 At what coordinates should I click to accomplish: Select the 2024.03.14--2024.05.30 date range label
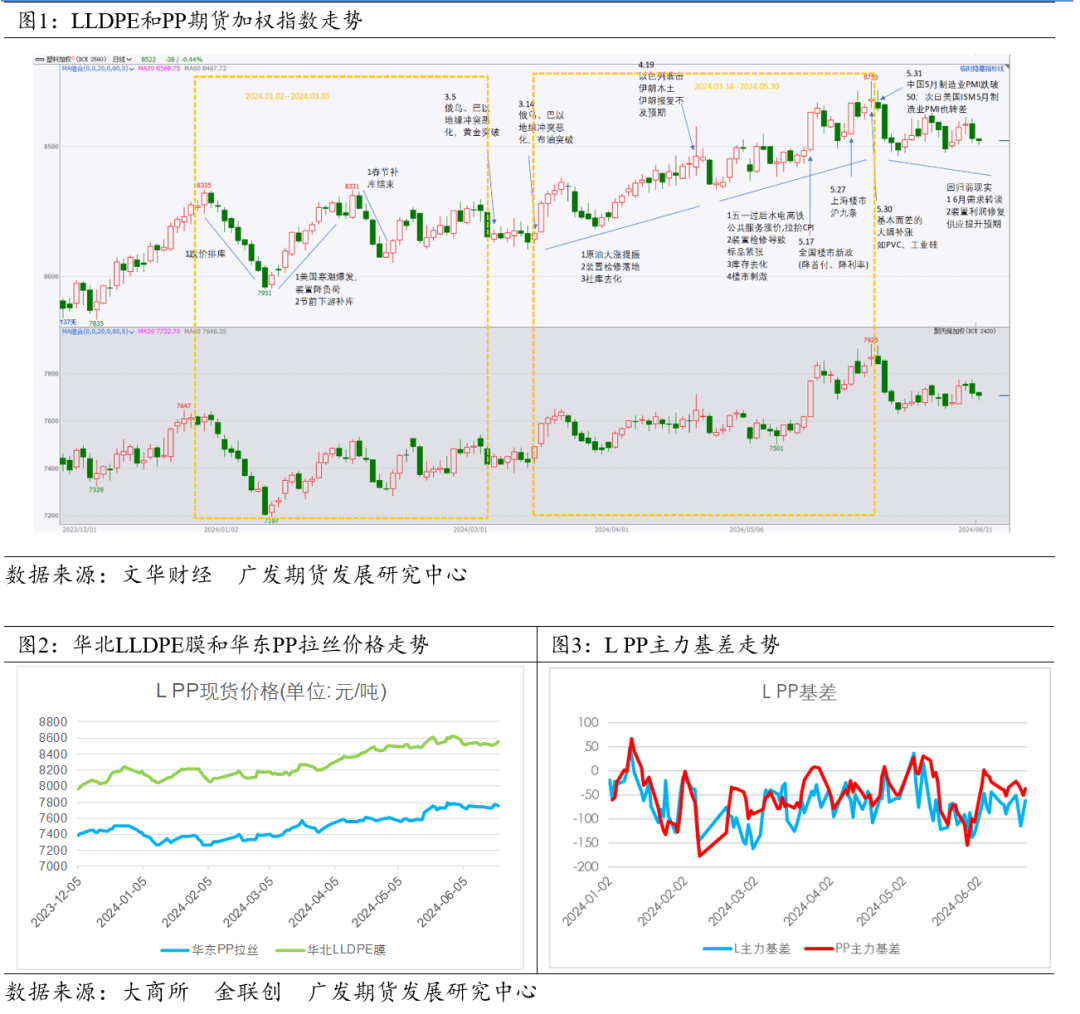point(736,87)
